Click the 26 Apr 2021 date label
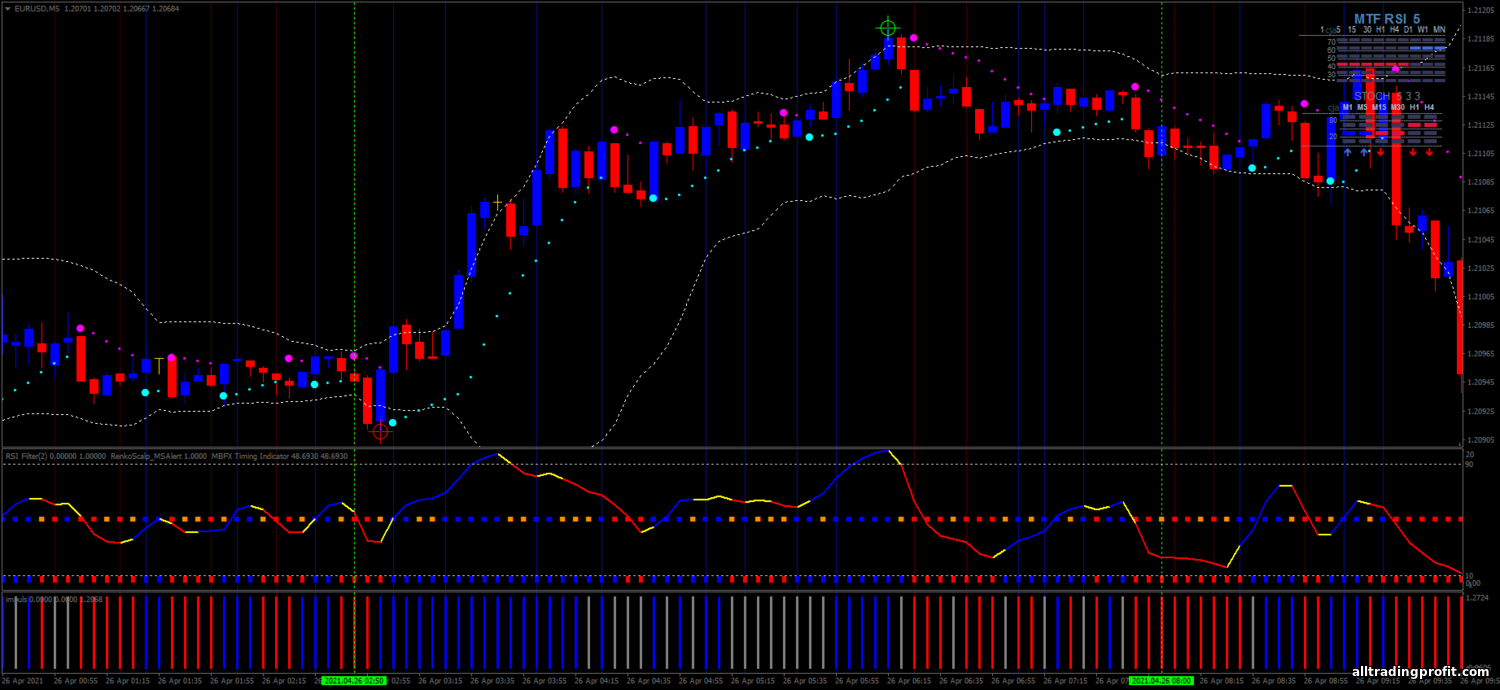The width and height of the screenshot is (1500, 690). (24, 680)
